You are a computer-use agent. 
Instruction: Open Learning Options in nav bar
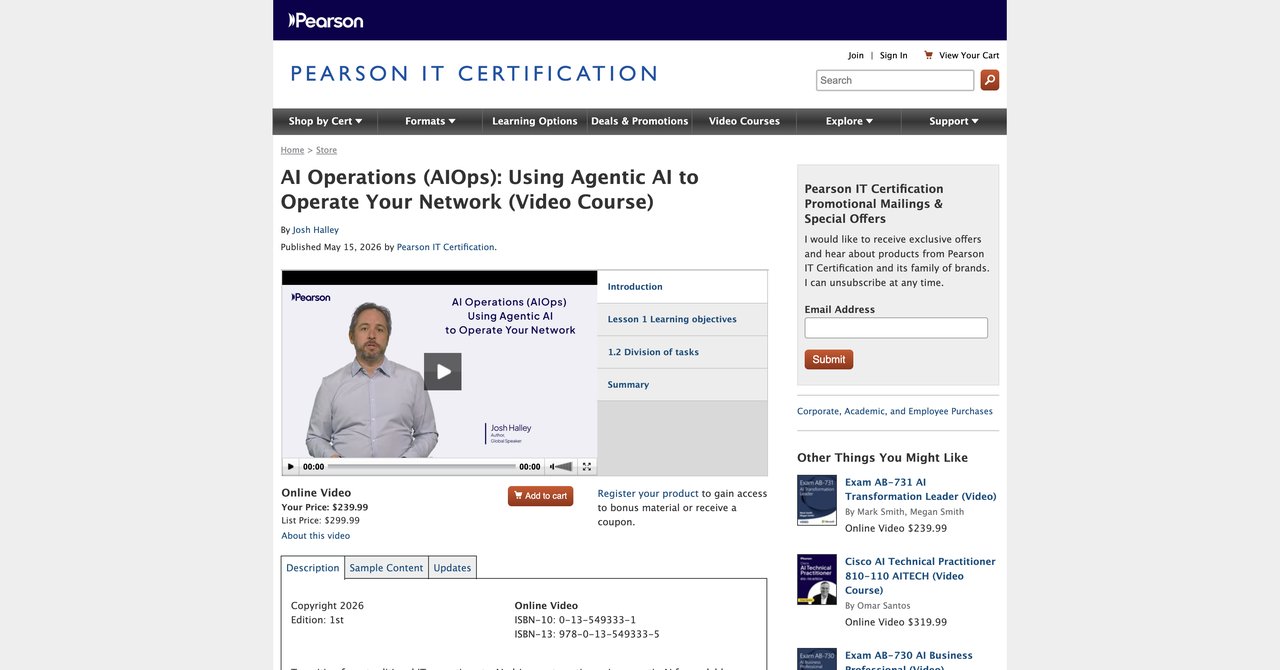pyautogui.click(x=535, y=121)
